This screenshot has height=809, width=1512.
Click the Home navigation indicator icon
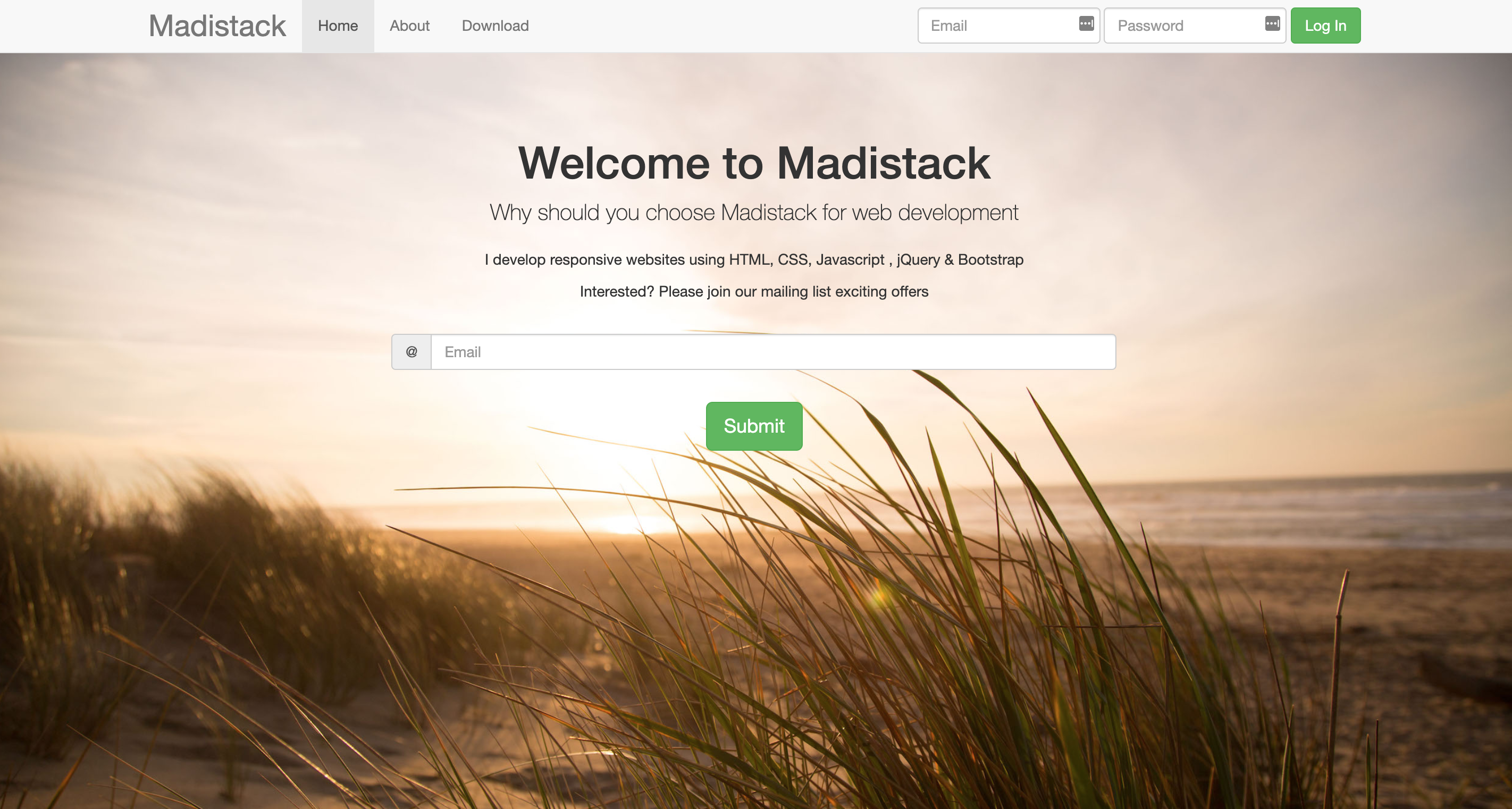pyautogui.click(x=338, y=26)
